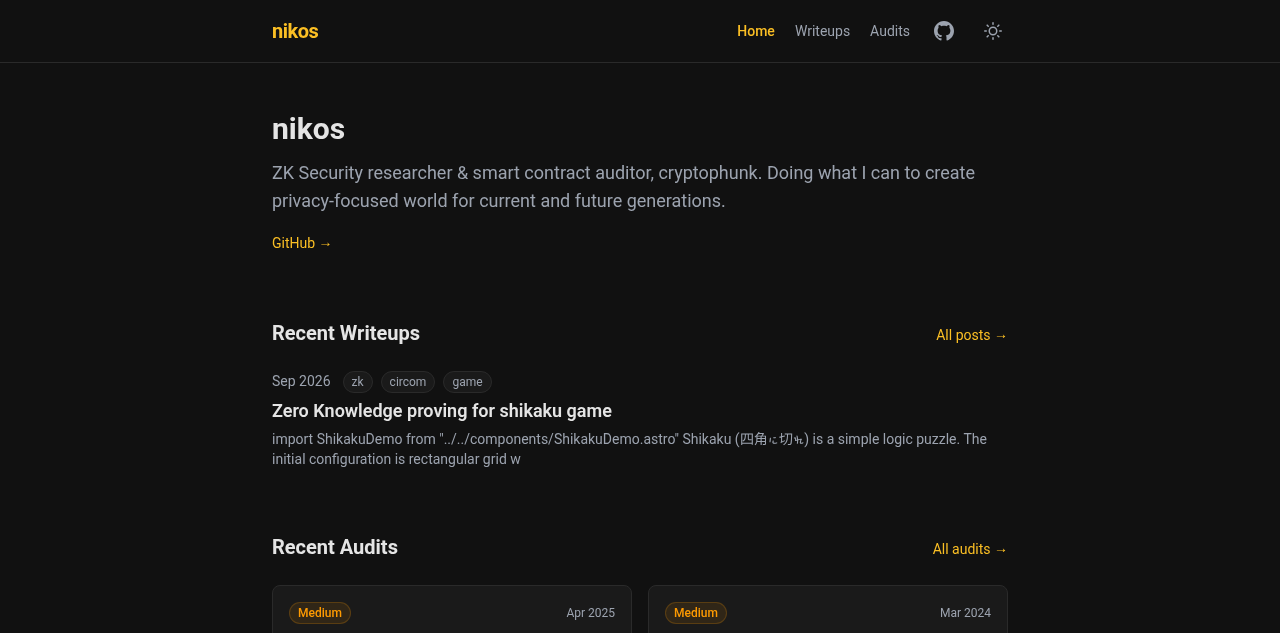Open the Home nav item

coord(756,31)
